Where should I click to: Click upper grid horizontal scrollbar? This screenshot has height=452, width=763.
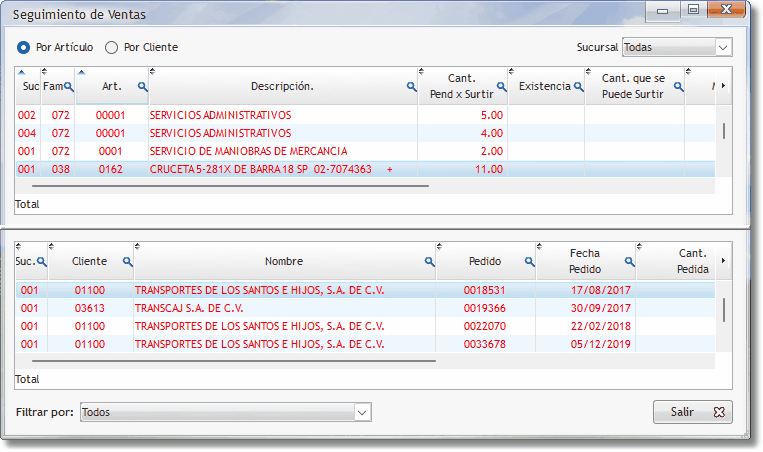[230, 186]
